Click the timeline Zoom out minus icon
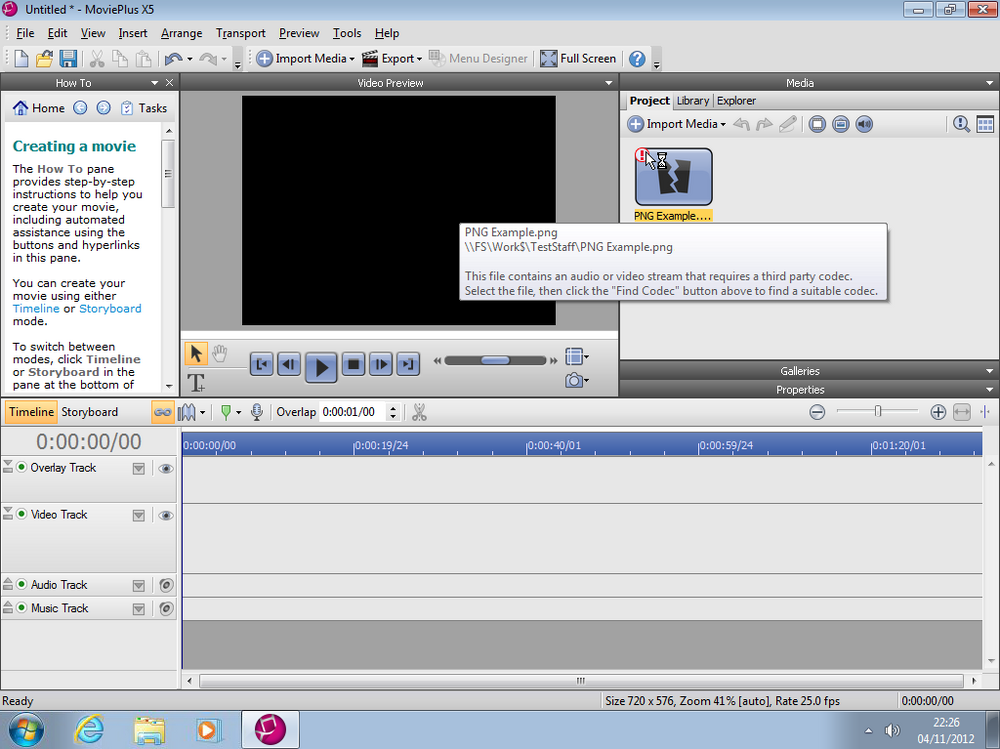 point(817,412)
